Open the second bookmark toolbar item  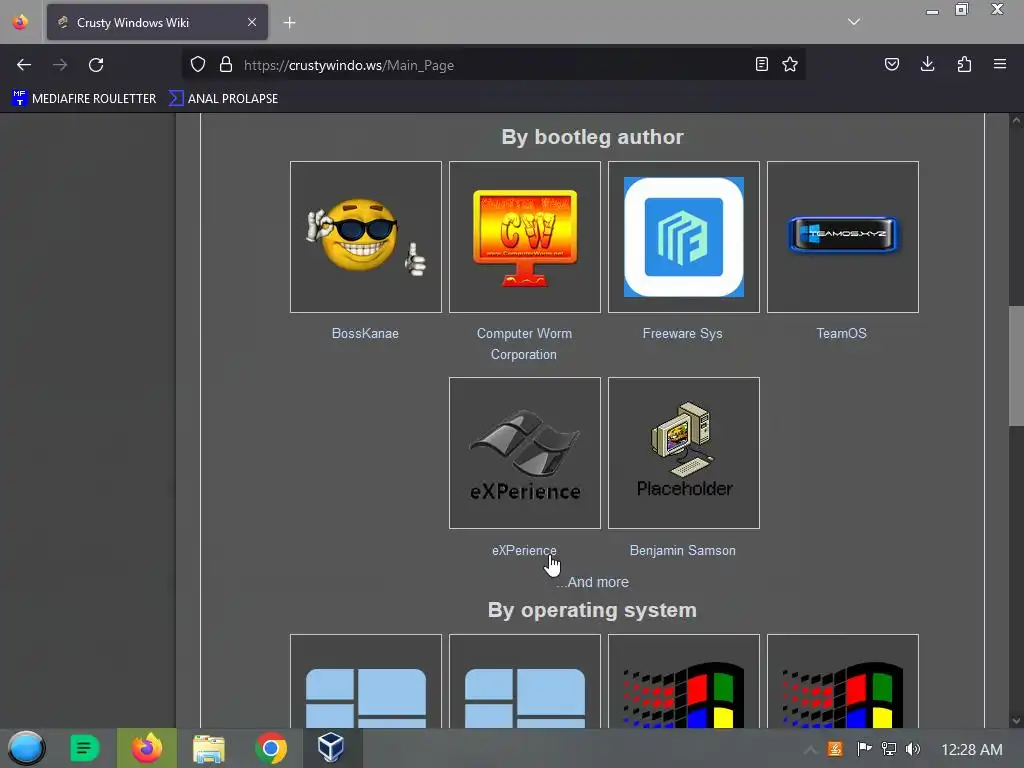click(223, 99)
